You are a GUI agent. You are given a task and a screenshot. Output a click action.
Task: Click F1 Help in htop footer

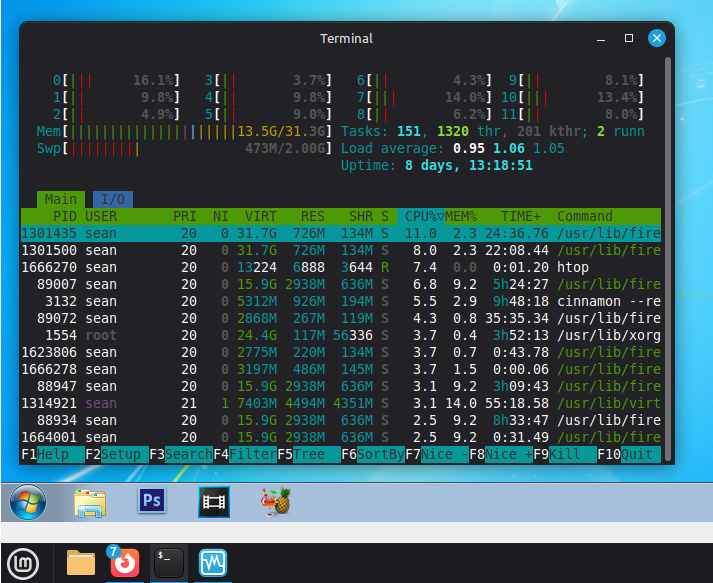[x=53, y=454]
